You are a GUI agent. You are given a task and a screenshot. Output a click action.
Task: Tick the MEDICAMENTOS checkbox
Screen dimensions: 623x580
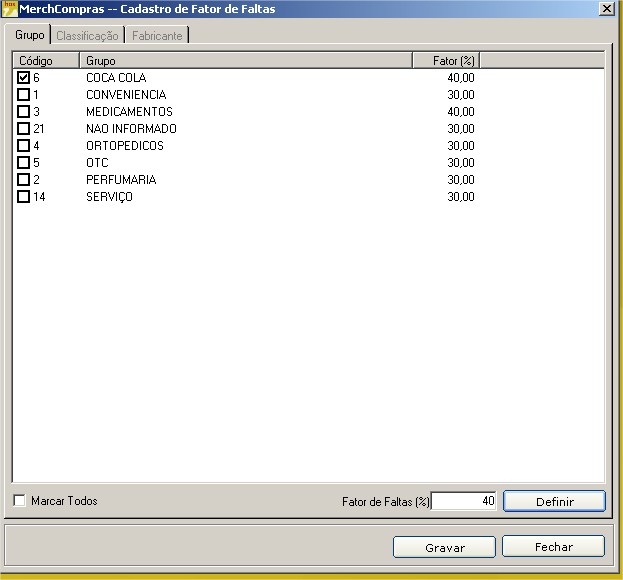24,112
